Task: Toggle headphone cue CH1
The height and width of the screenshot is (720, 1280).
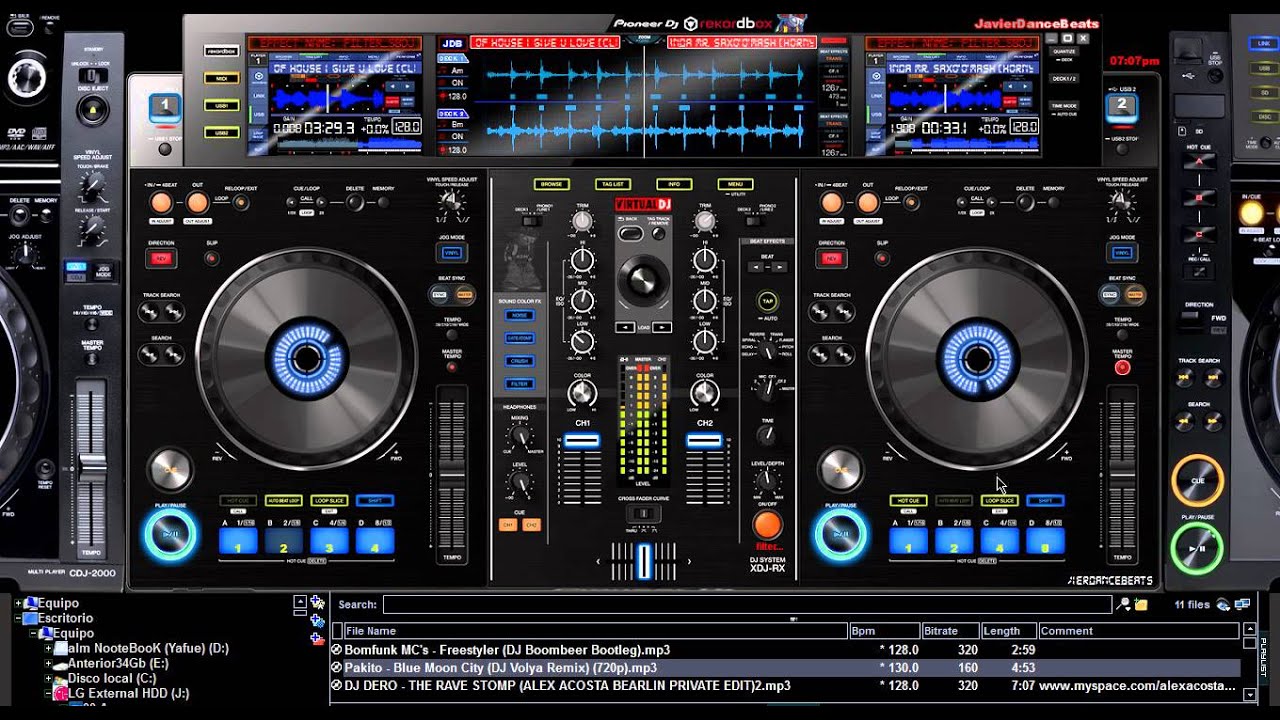Action: pos(508,524)
